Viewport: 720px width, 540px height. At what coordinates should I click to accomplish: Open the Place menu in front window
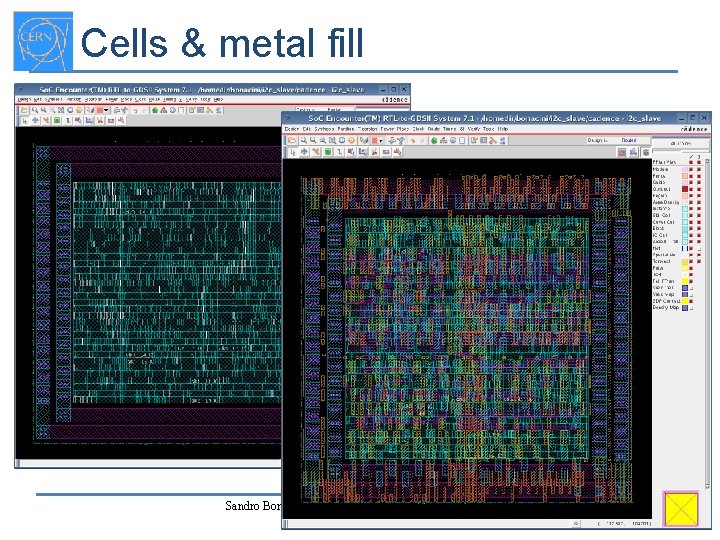(403, 129)
